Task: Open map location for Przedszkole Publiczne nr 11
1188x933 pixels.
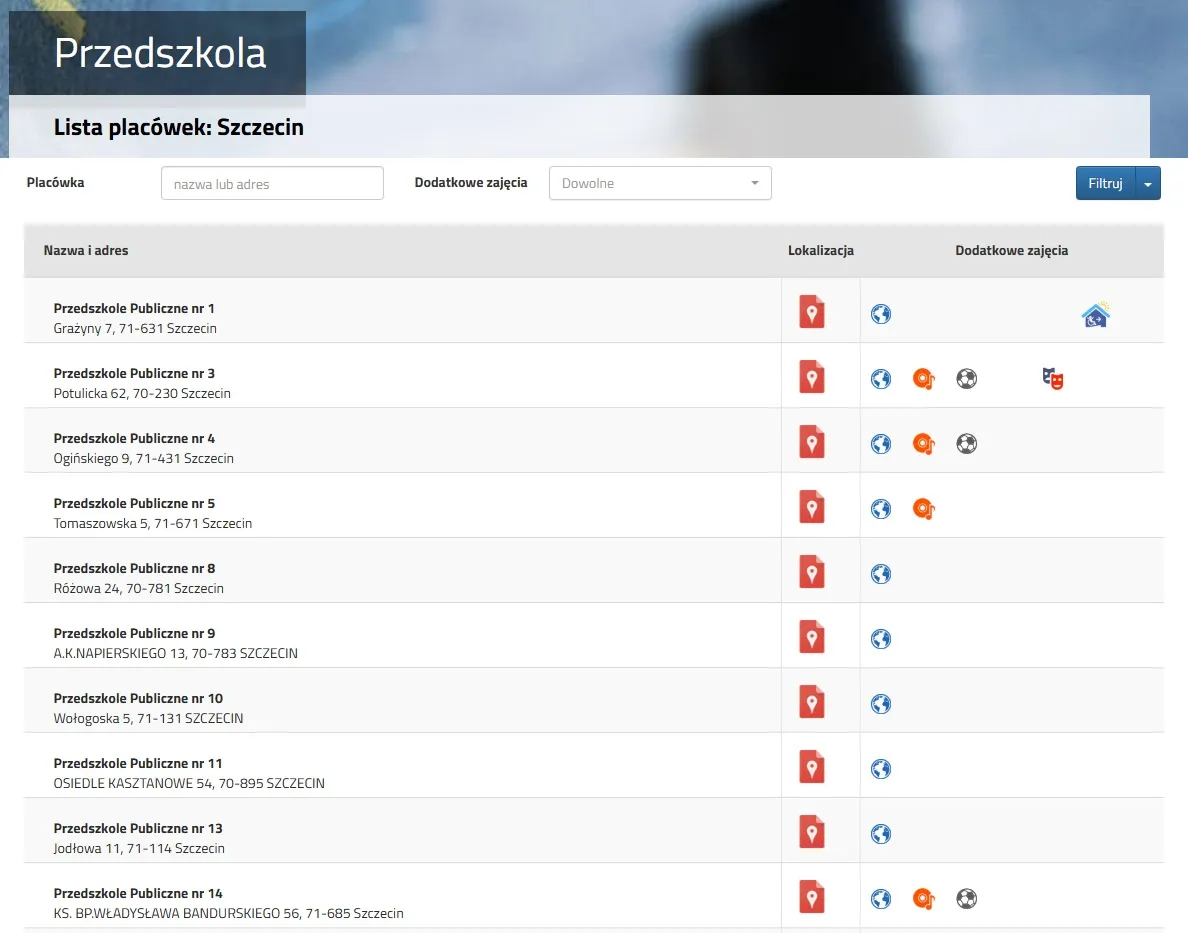Action: click(811, 768)
